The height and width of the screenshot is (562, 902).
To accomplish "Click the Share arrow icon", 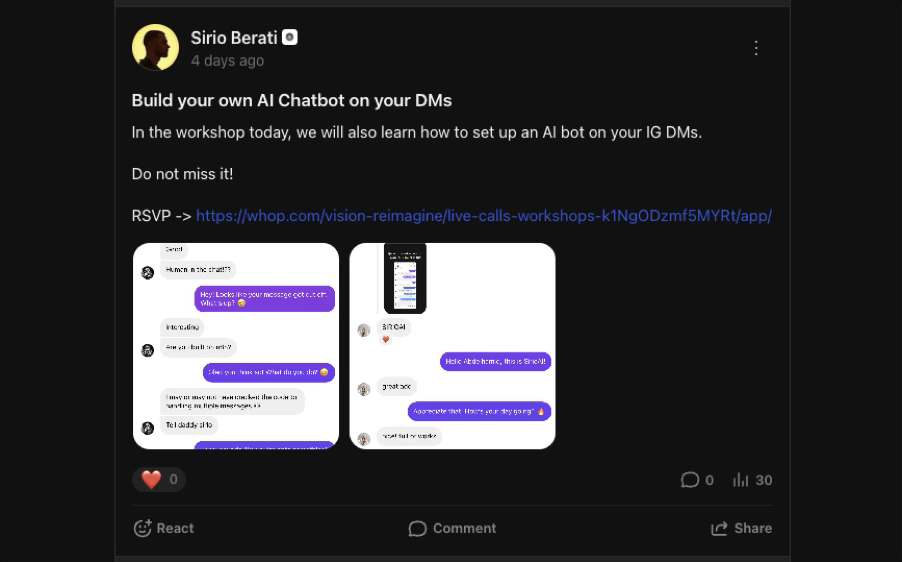I will coord(719,528).
